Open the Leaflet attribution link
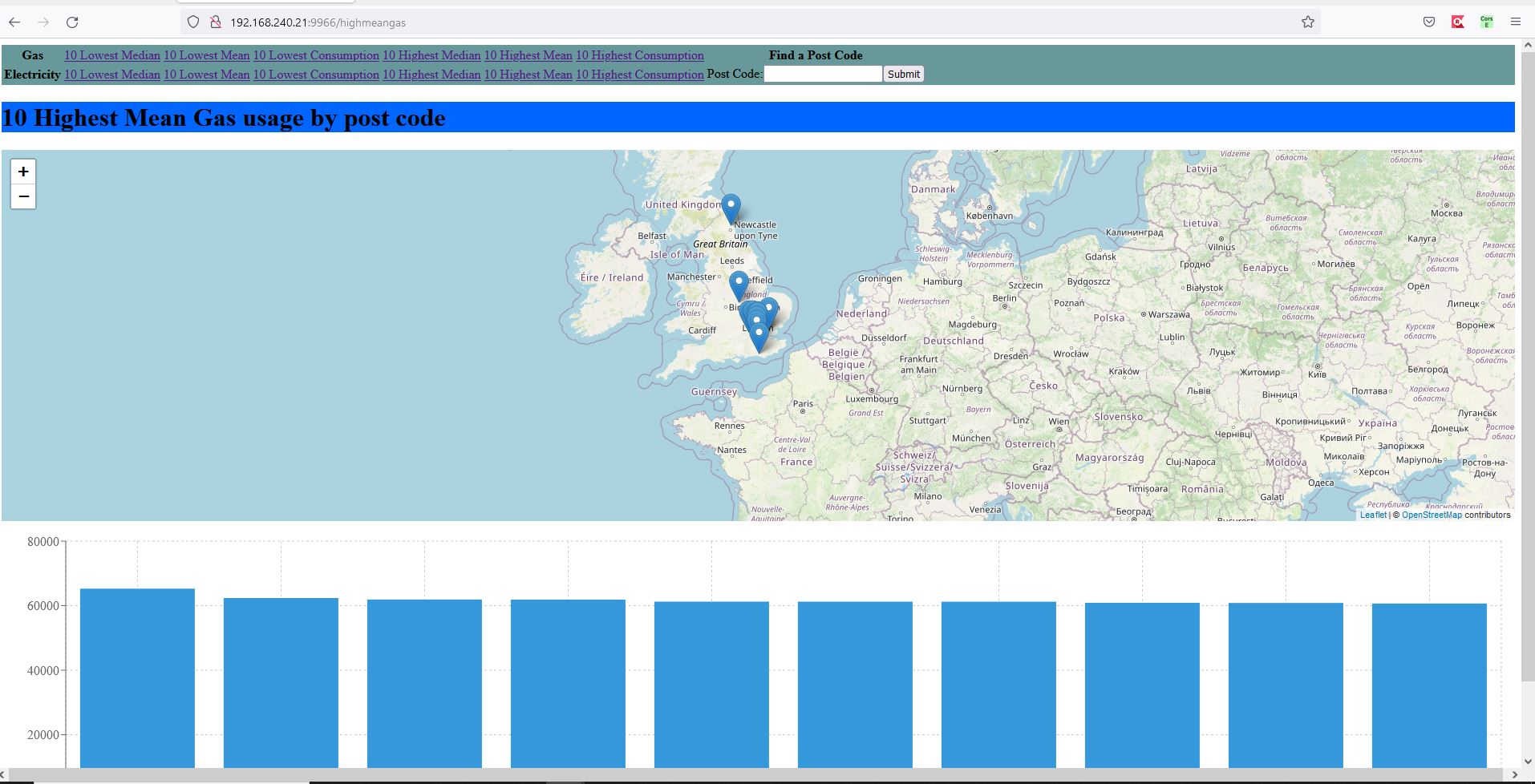The image size is (1535, 784). click(1373, 515)
